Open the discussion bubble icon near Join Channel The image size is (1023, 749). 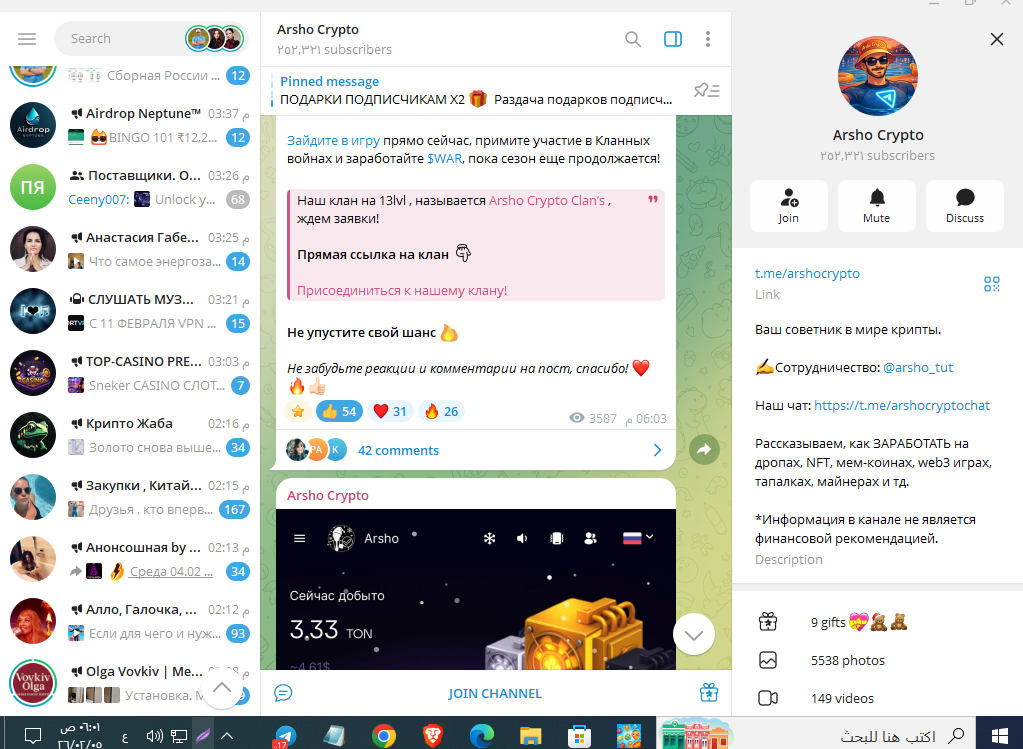tap(283, 693)
